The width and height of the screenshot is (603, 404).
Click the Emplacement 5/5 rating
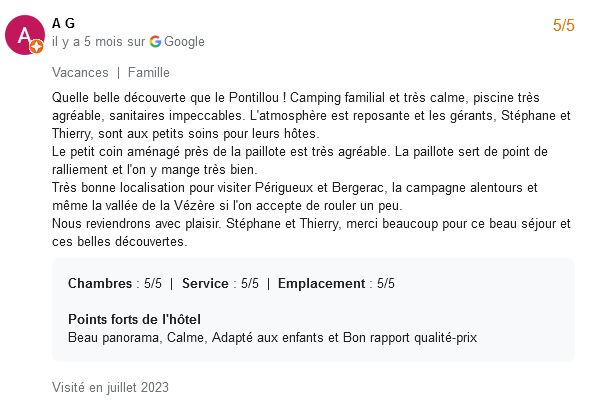point(336,283)
